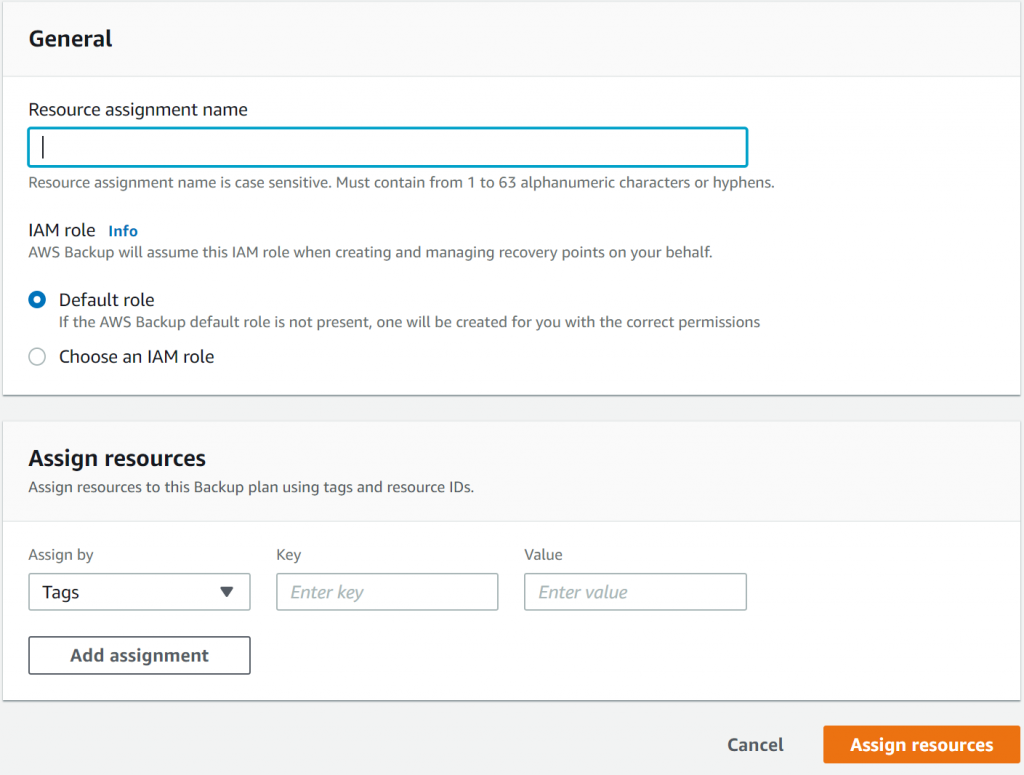The image size is (1024, 775).
Task: Click the Enter key input field
Action: pos(387,592)
